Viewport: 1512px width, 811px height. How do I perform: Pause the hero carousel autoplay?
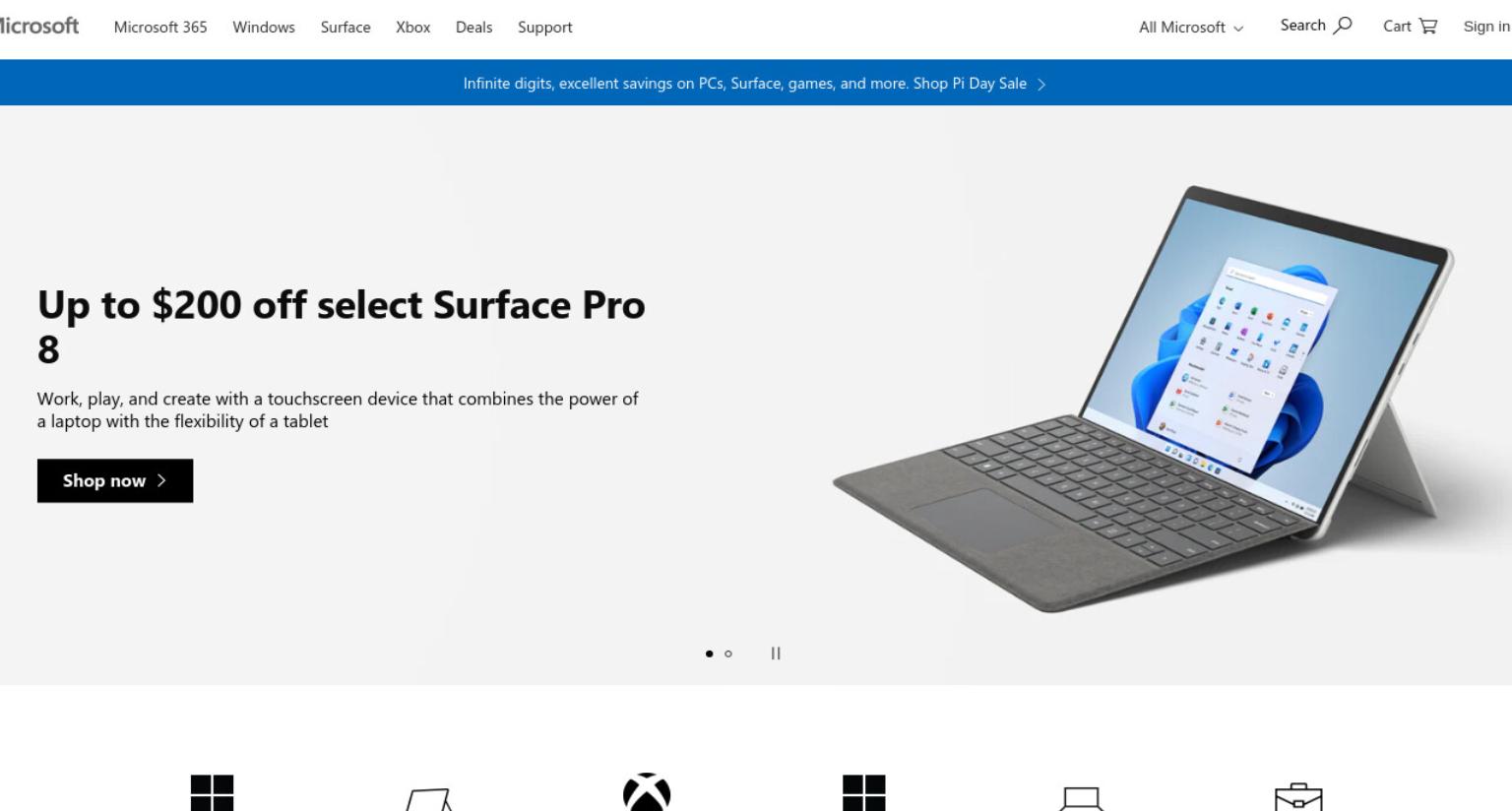(776, 654)
